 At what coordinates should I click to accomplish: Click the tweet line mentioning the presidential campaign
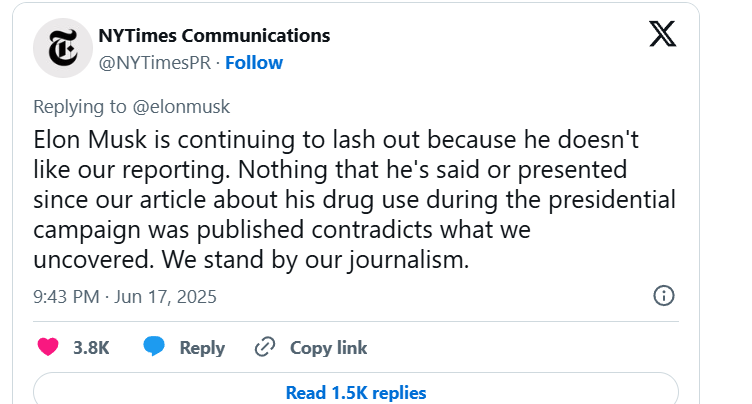point(354,199)
